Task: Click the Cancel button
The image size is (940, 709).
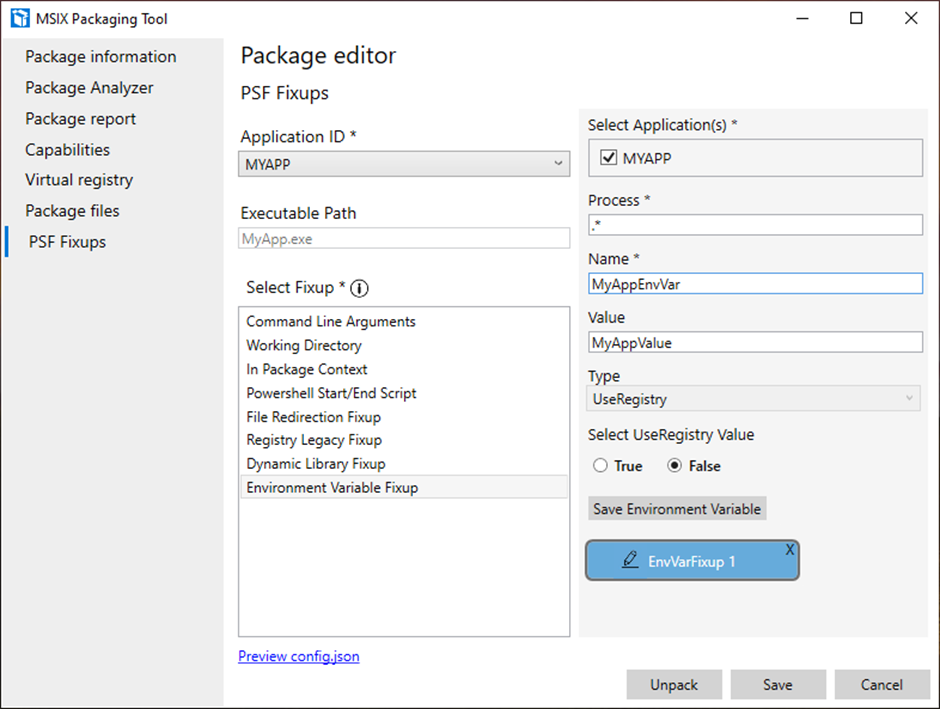Action: 881,684
